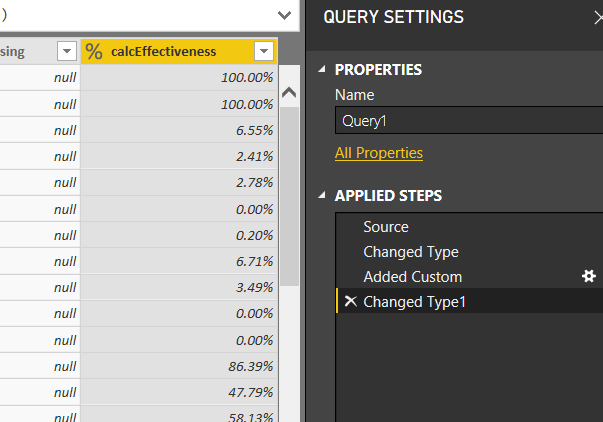
Task: Select the cell showing 0.20%
Action: coord(179,235)
